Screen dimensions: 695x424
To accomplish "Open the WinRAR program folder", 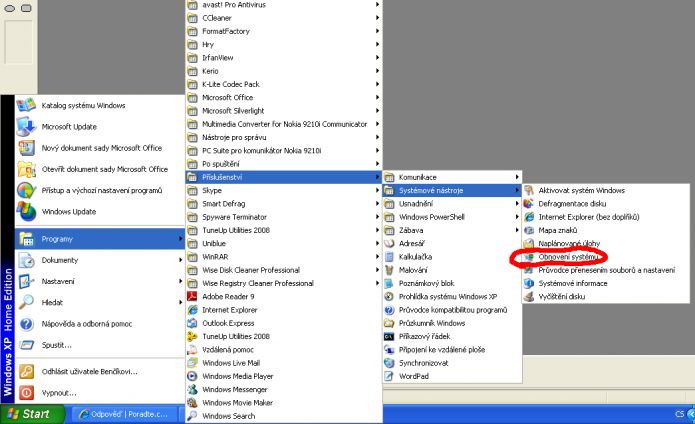I will pyautogui.click(x=284, y=257).
